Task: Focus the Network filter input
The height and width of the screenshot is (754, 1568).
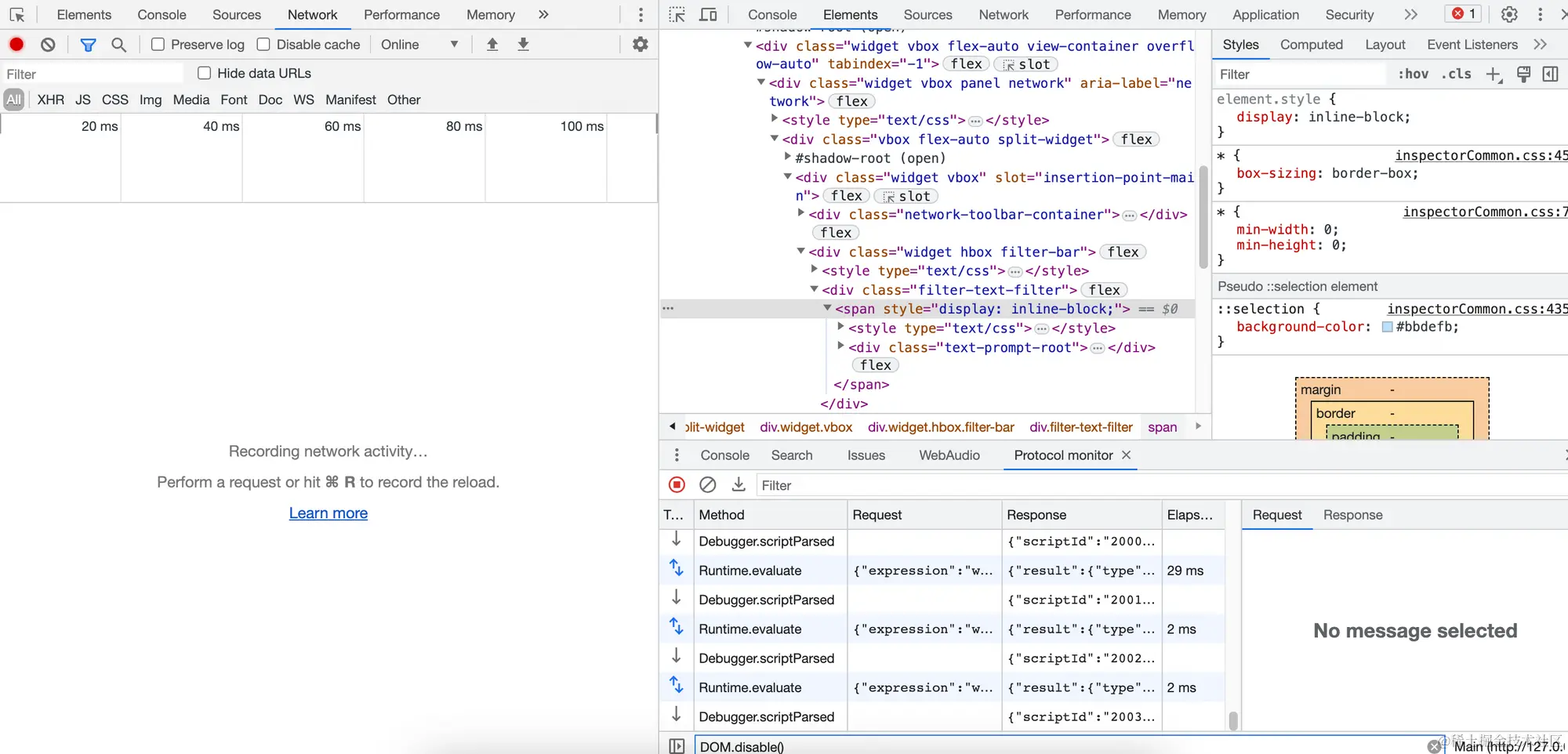Action: click(x=93, y=74)
